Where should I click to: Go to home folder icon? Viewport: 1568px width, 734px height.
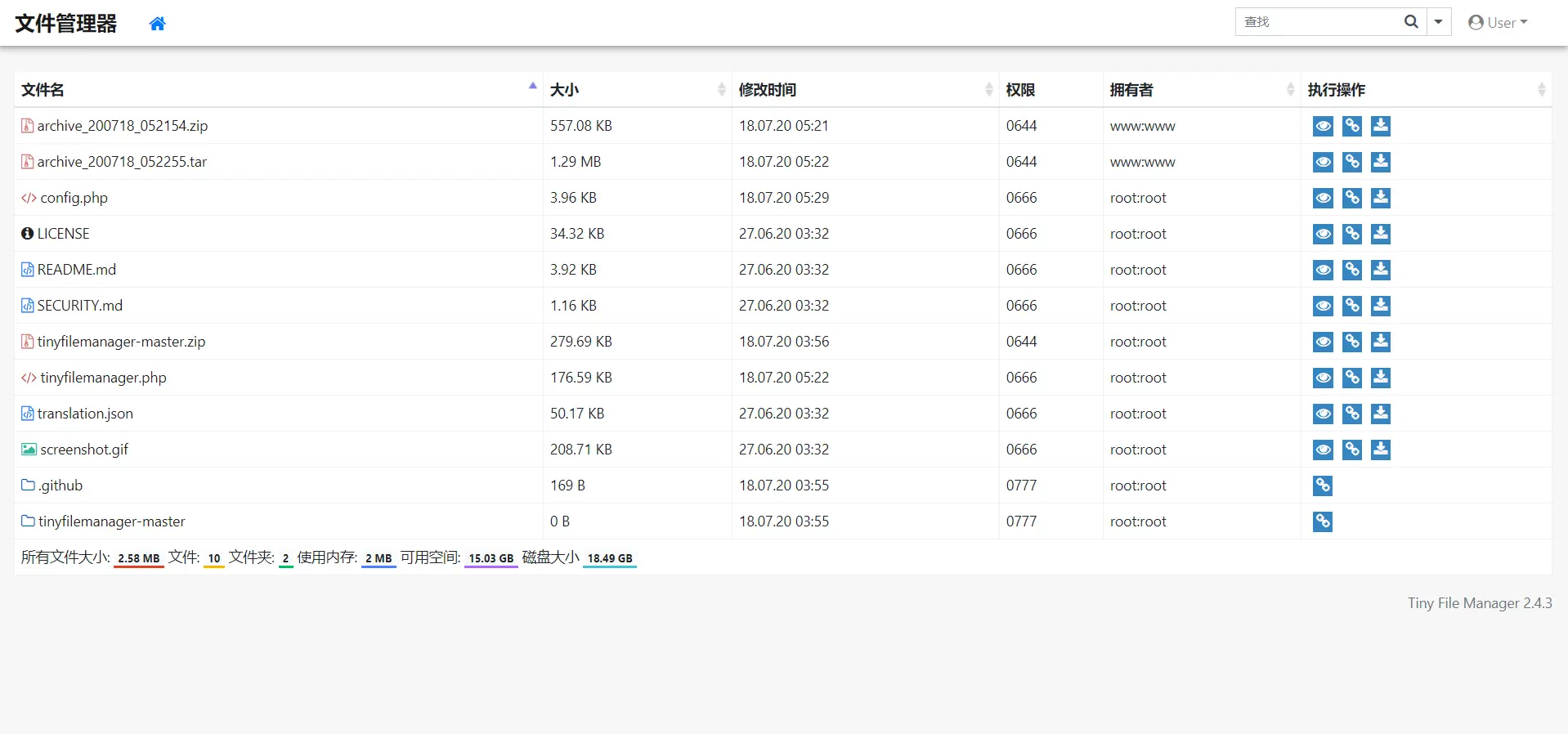(158, 24)
